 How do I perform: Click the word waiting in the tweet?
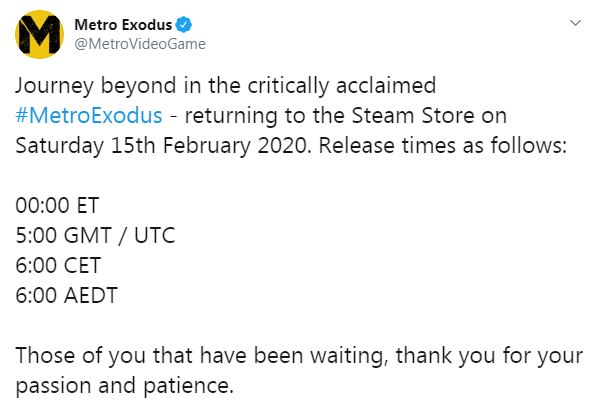349,356
